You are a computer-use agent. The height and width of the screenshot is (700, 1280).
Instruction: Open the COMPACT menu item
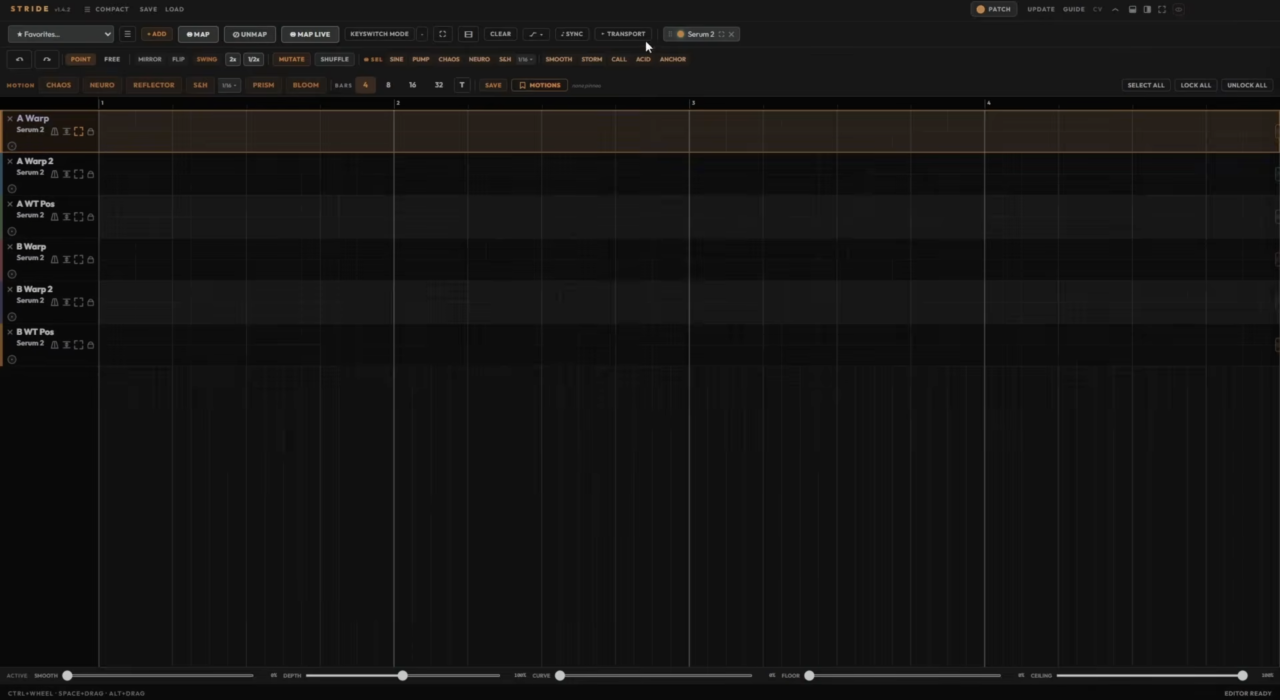[106, 9]
